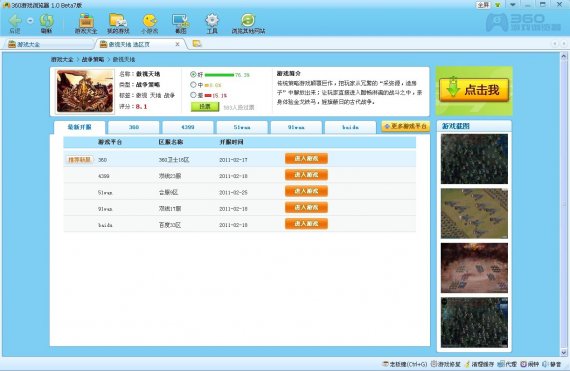Viewport: 570px width, 371px height.
Task: Enter game on the 4399 server row
Action: (x=306, y=175)
